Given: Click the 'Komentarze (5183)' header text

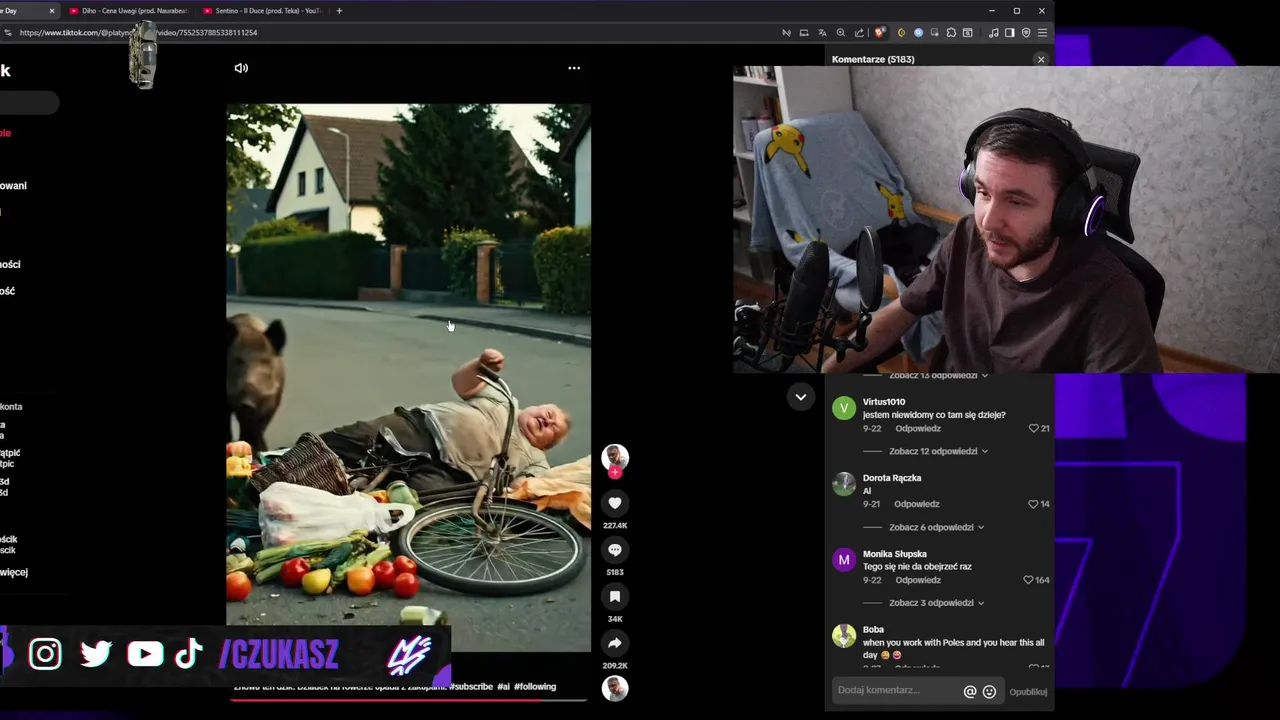Looking at the screenshot, I should [873, 59].
